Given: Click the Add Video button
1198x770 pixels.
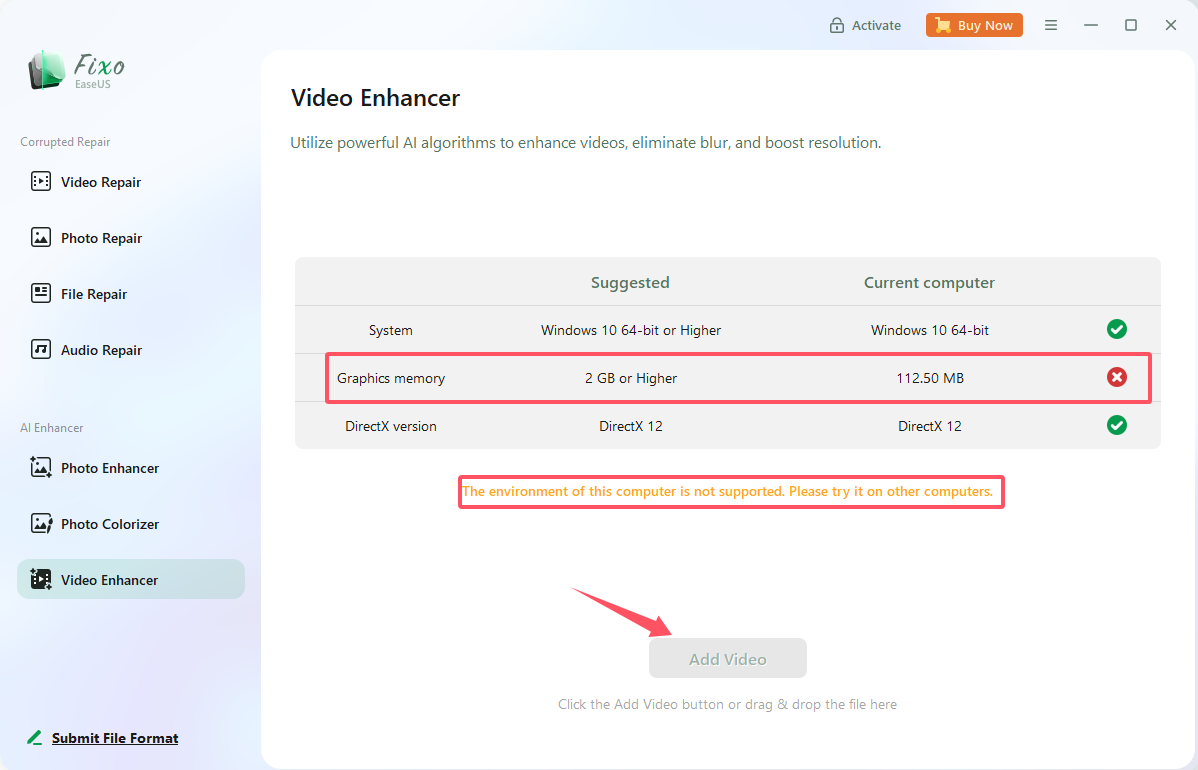Looking at the screenshot, I should [727, 658].
